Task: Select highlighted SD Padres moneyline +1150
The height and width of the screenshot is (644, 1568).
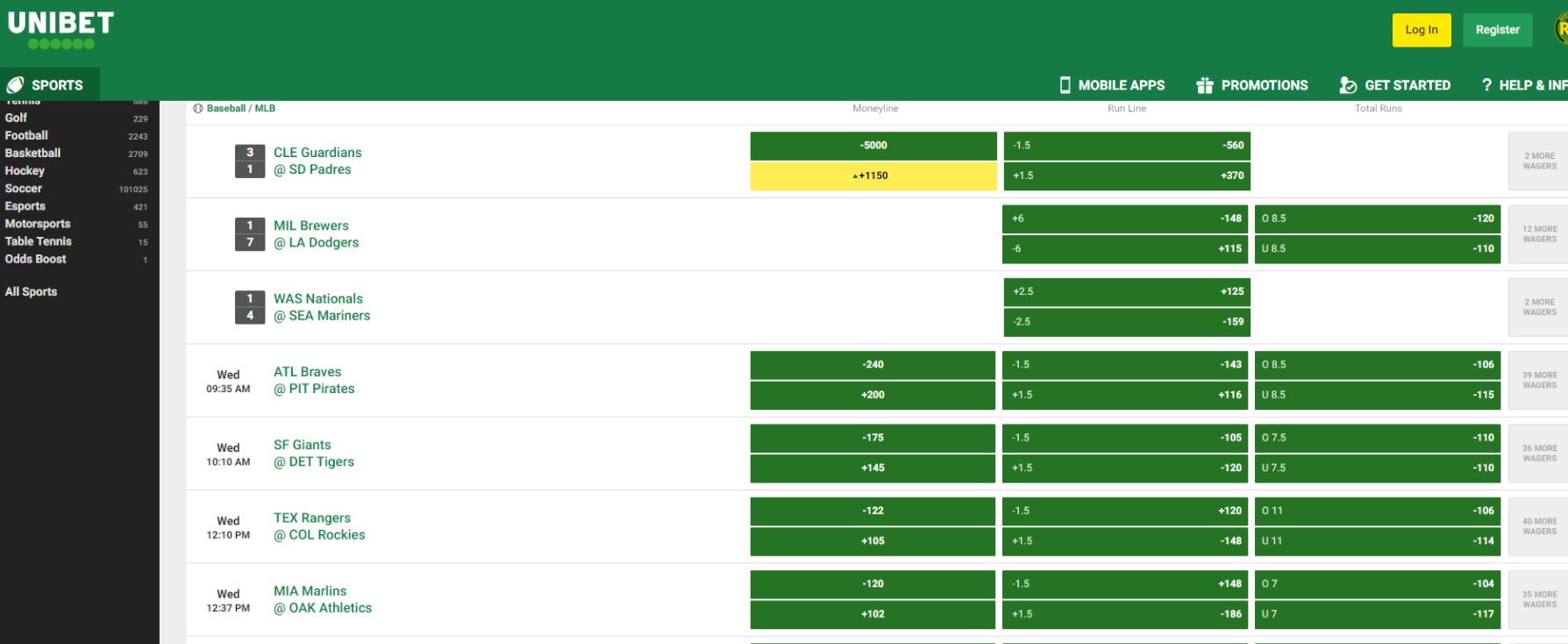Action: click(x=873, y=175)
